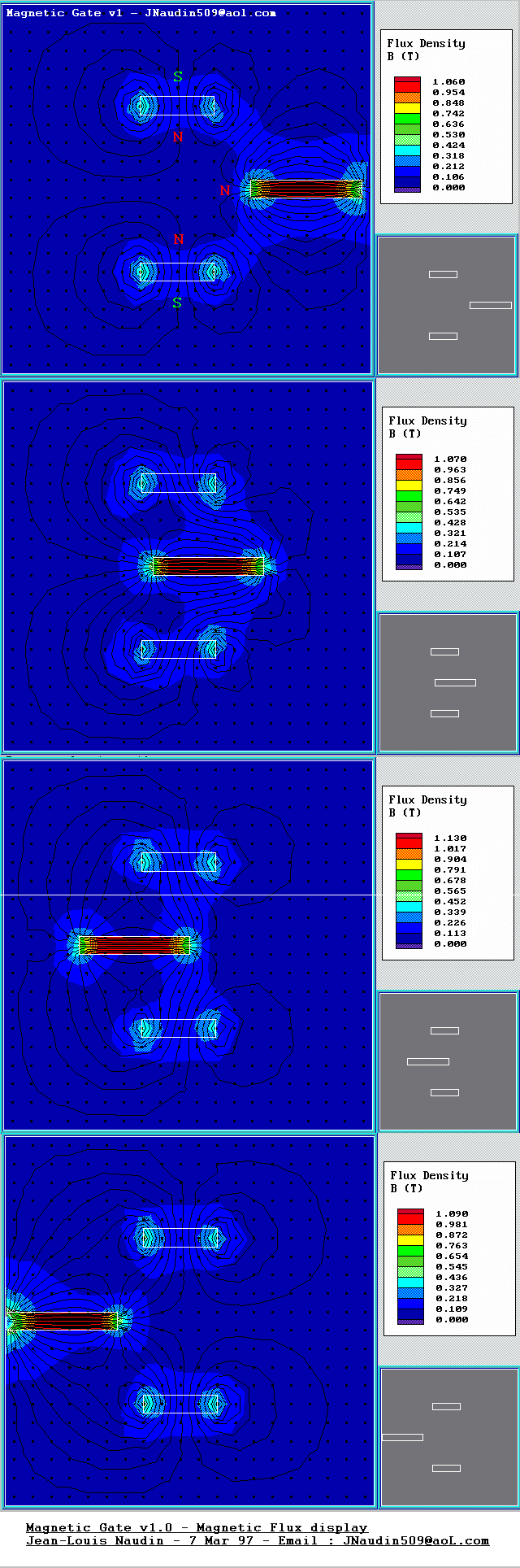Viewport: 520px width, 1568px height.
Task: Click the 0.763 legend value
Action: 452,1246
